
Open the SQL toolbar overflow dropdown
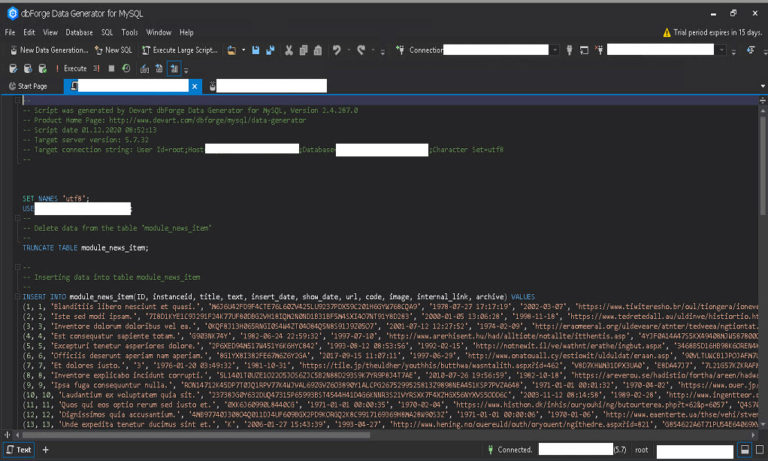[x=186, y=70]
